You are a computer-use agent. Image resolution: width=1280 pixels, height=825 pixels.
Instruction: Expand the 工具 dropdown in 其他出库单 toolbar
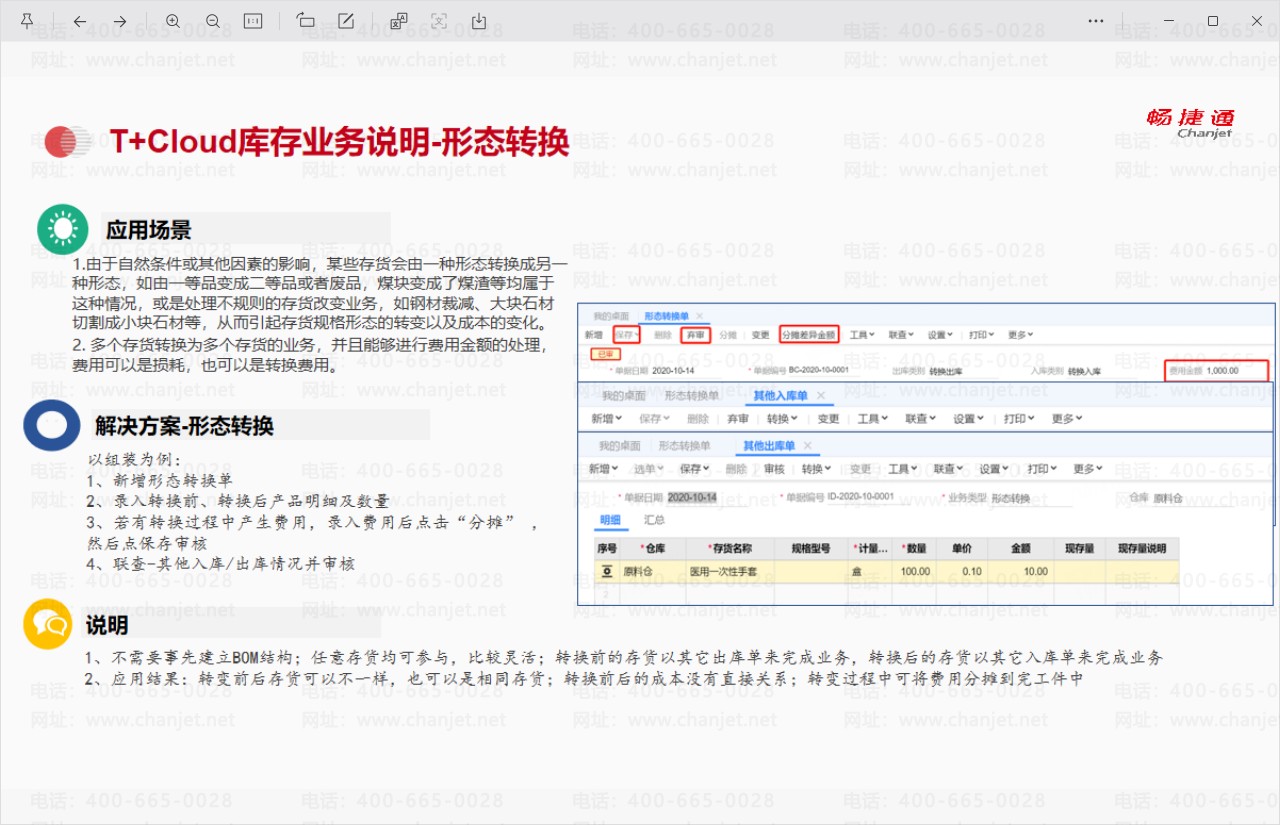pyautogui.click(x=903, y=468)
